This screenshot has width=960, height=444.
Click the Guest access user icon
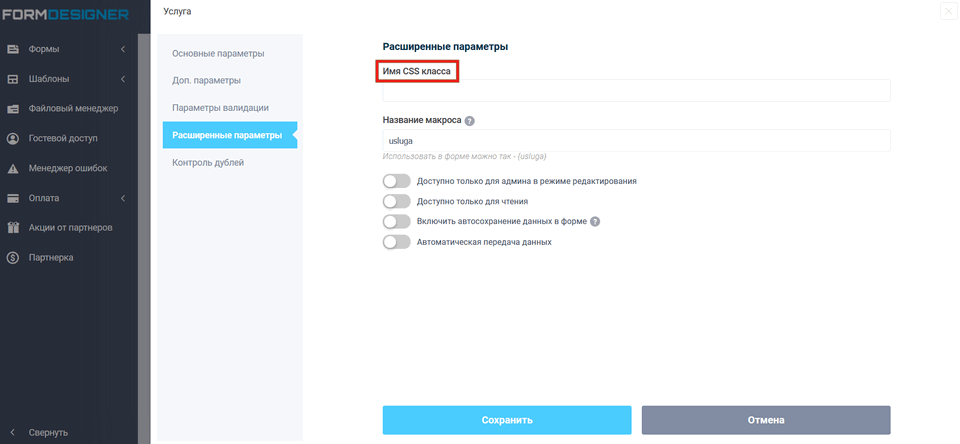13,139
